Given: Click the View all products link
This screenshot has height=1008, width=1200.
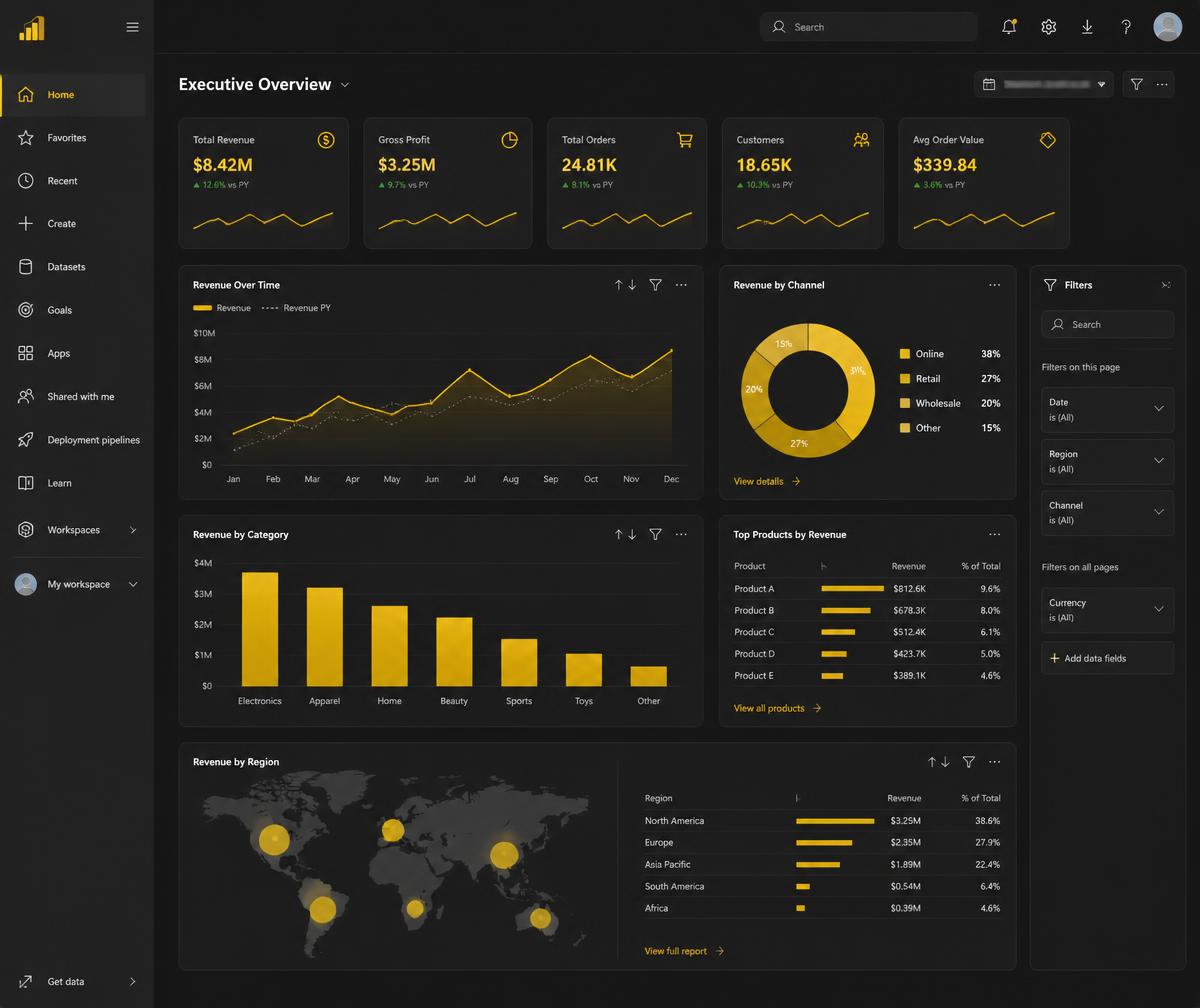Looking at the screenshot, I should tap(778, 708).
